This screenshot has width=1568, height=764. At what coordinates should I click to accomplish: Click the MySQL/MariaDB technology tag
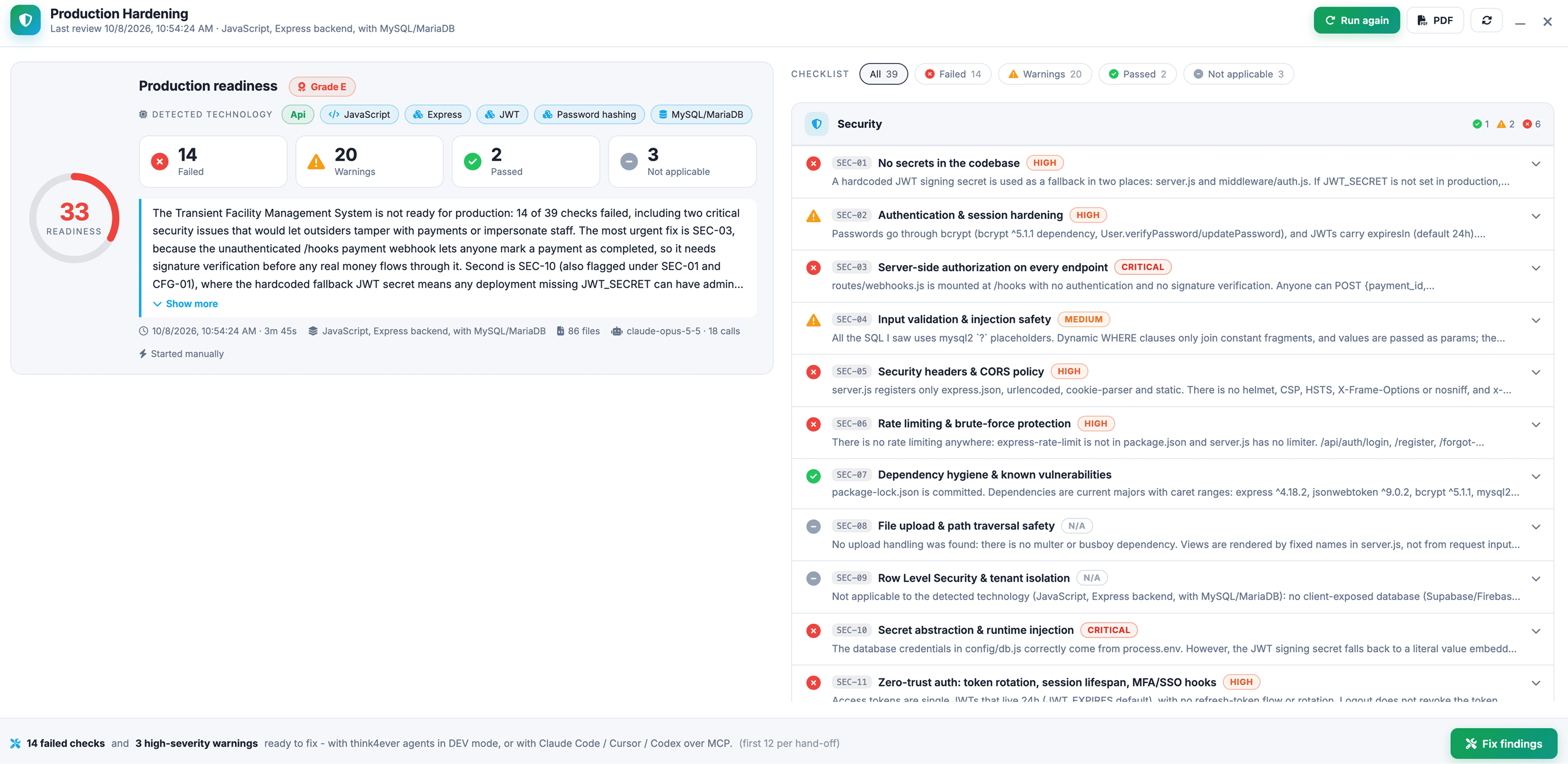tap(701, 115)
